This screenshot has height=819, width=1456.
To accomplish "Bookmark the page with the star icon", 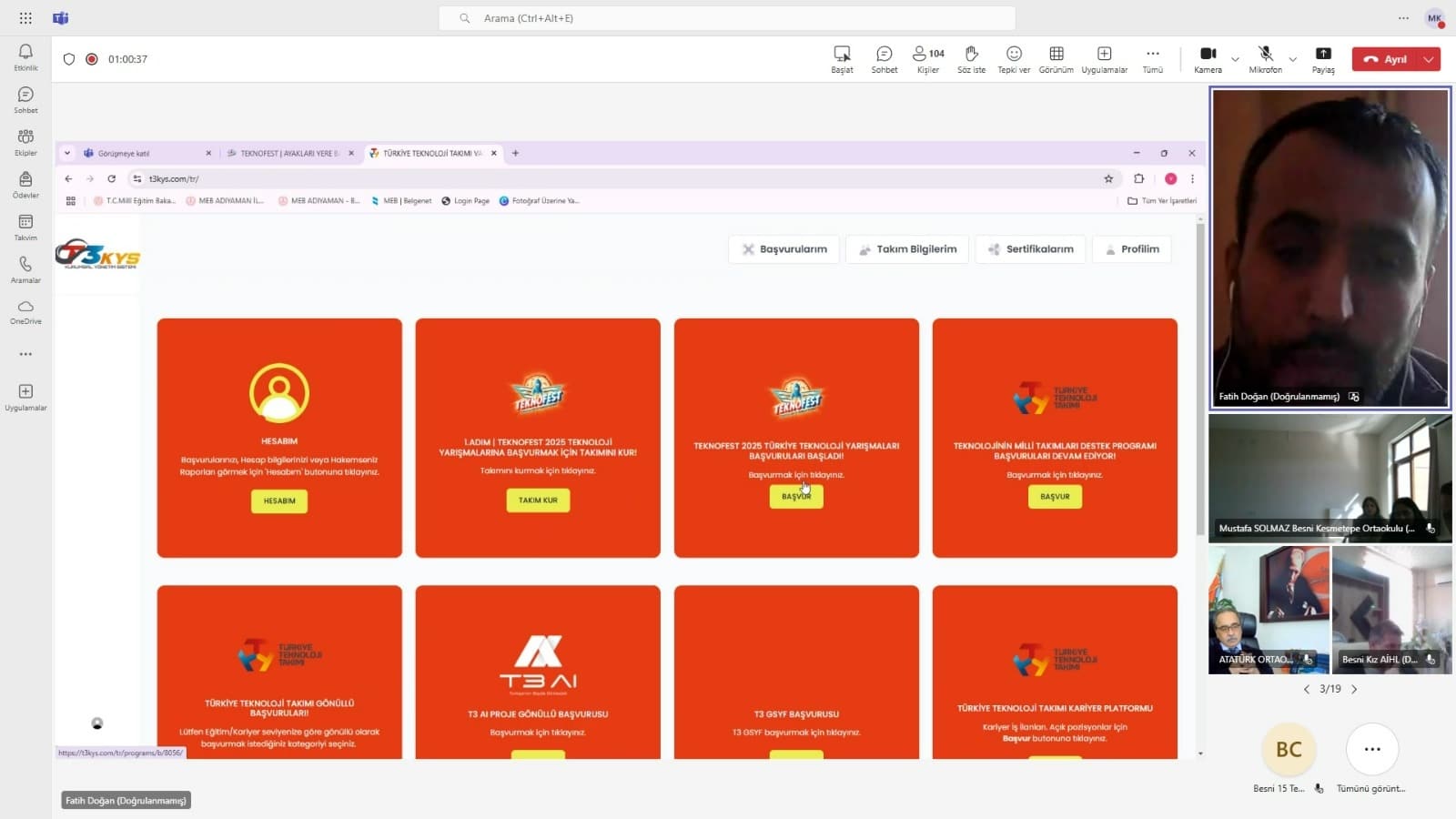I will click(x=1108, y=179).
